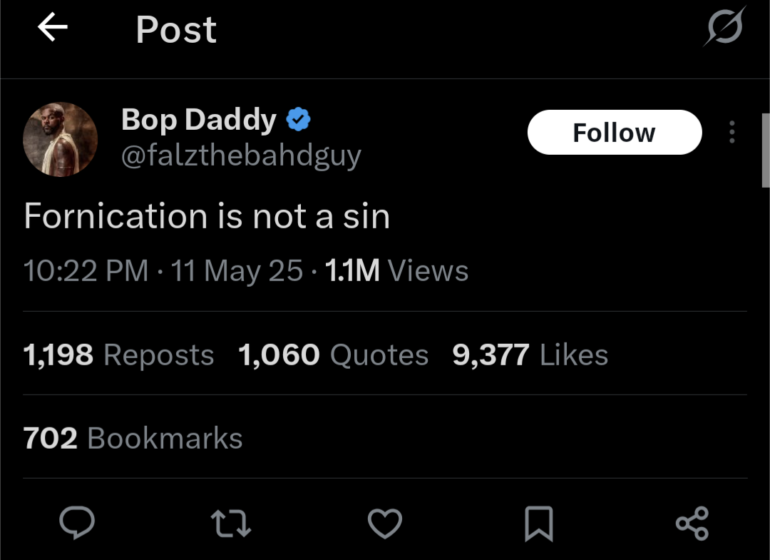Open the 1.1M Views analytics

(397, 270)
